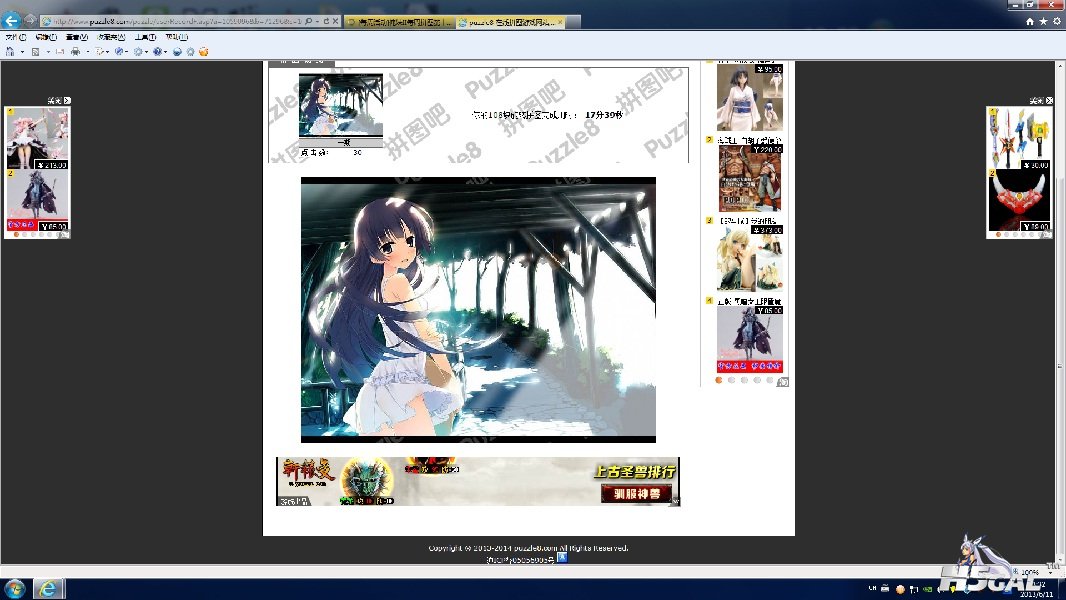
Task: Open the 工具(T) menu
Action: (x=145, y=37)
